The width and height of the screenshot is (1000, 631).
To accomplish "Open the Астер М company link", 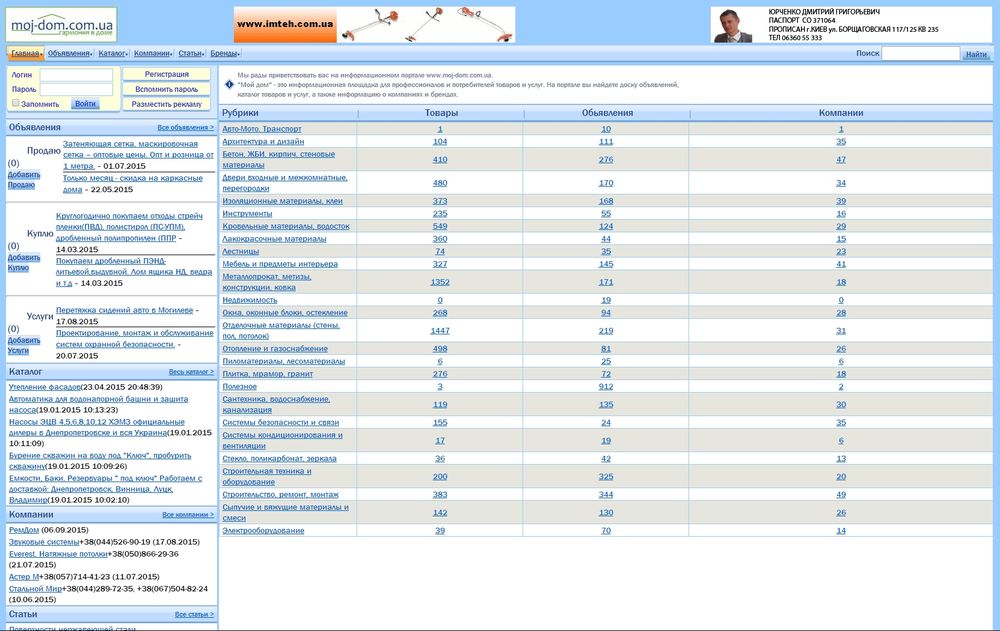I will click(x=24, y=576).
